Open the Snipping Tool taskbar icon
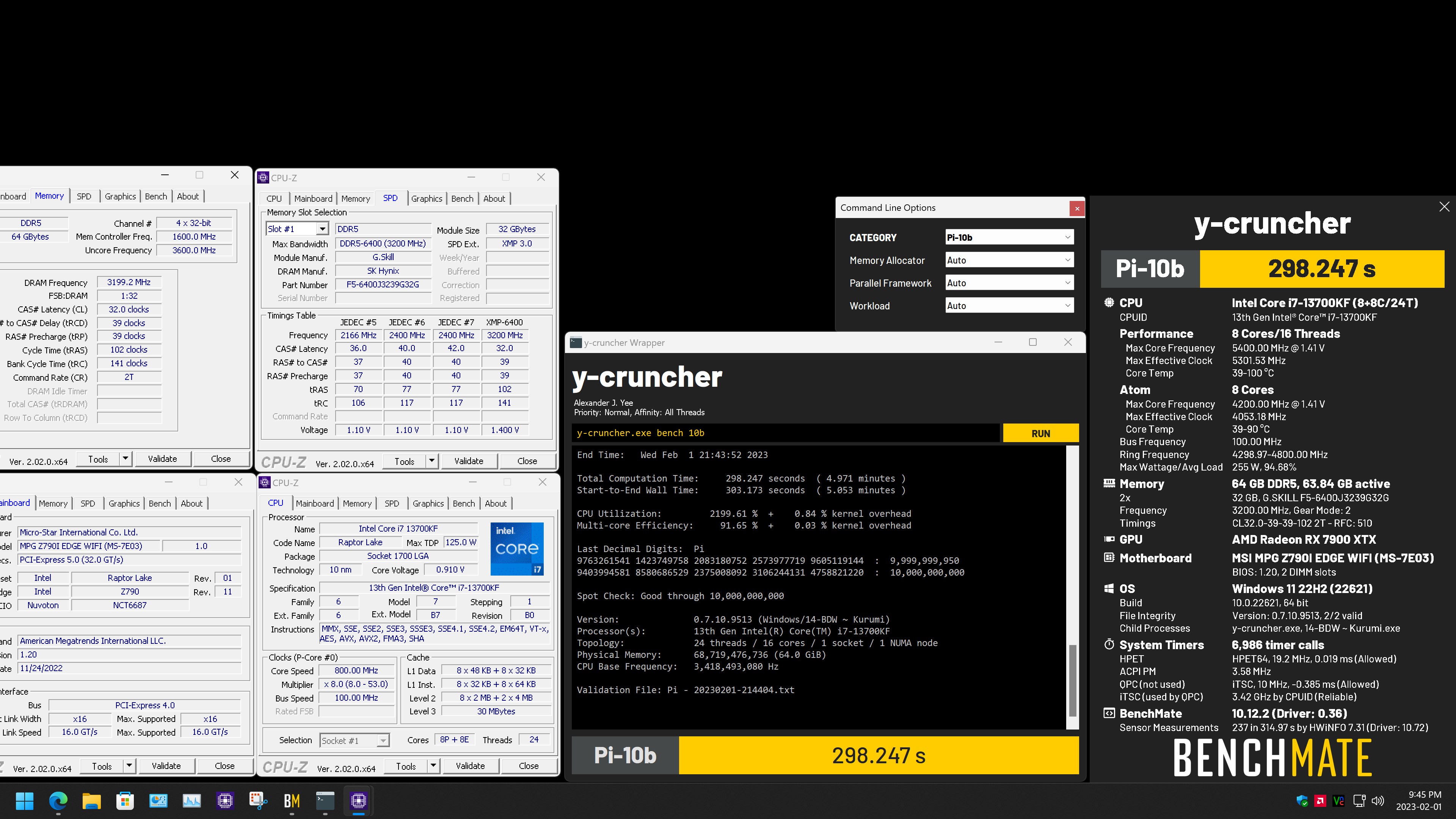1456x819 pixels. point(258,800)
